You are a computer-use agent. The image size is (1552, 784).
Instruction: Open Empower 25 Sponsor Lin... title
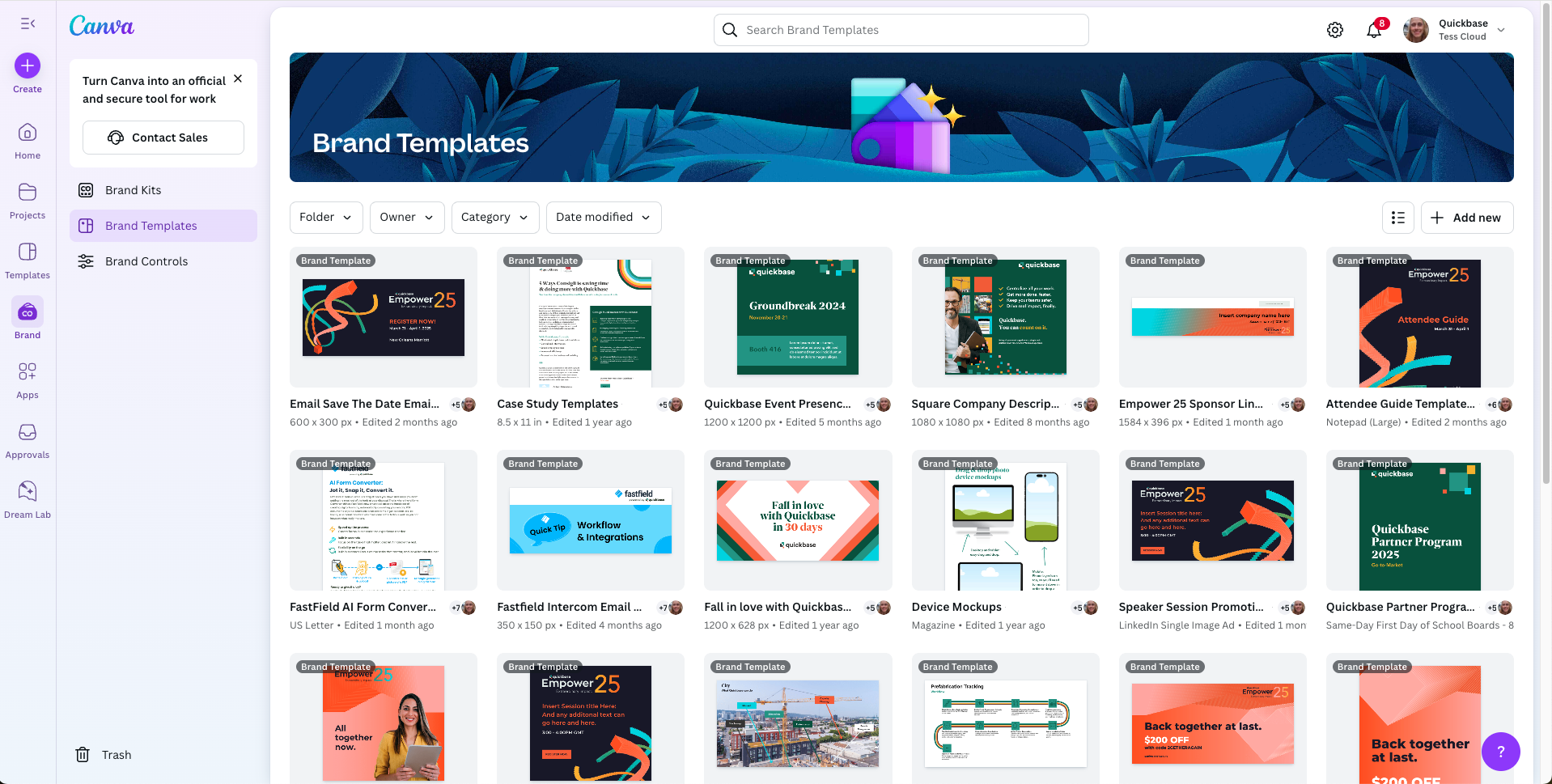pyautogui.click(x=1191, y=404)
